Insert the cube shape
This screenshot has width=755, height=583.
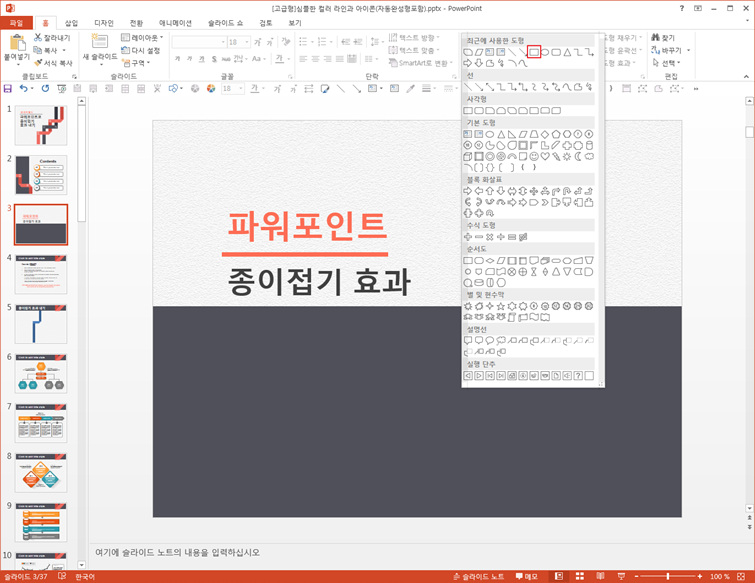[x=468, y=156]
